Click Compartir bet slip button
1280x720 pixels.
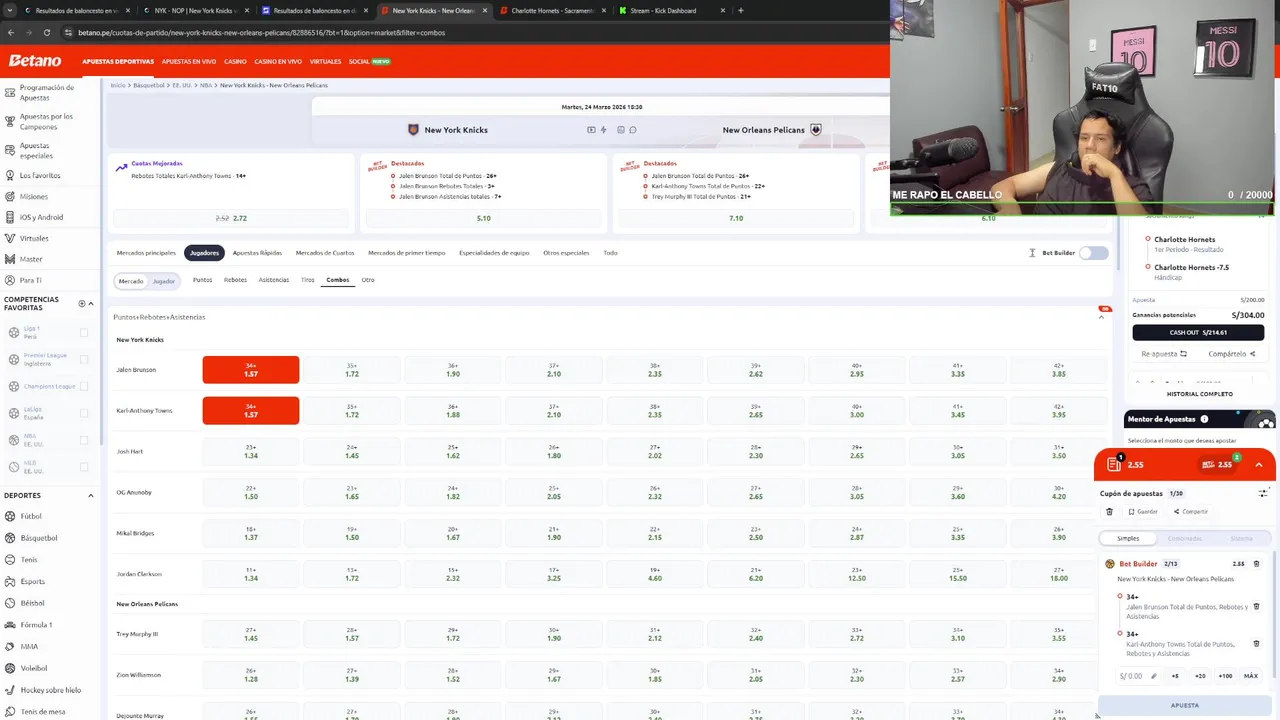pos(1191,511)
